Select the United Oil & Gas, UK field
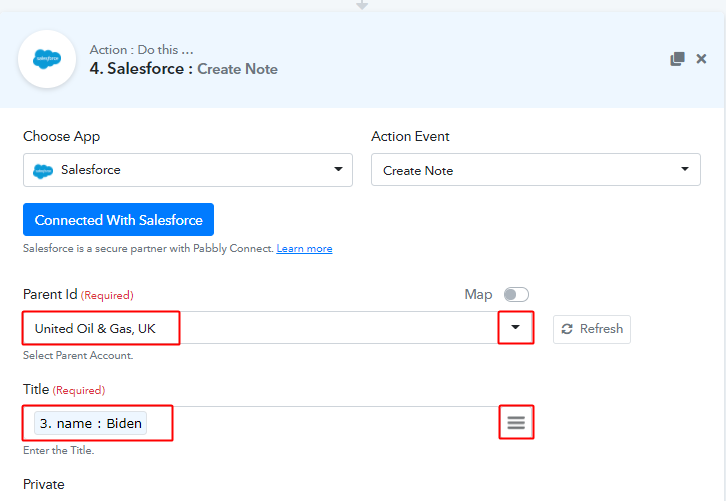Viewport: 726px width, 501px height. tap(278, 328)
